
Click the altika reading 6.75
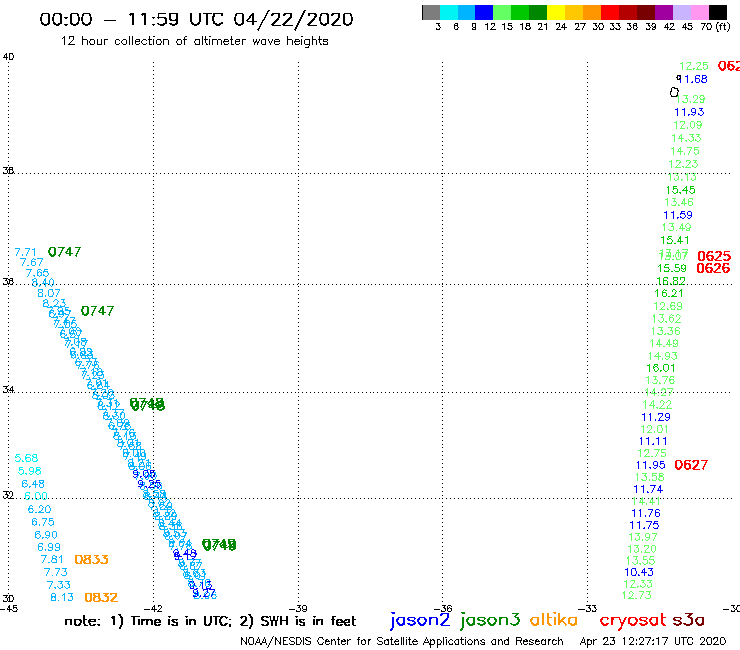point(43,522)
